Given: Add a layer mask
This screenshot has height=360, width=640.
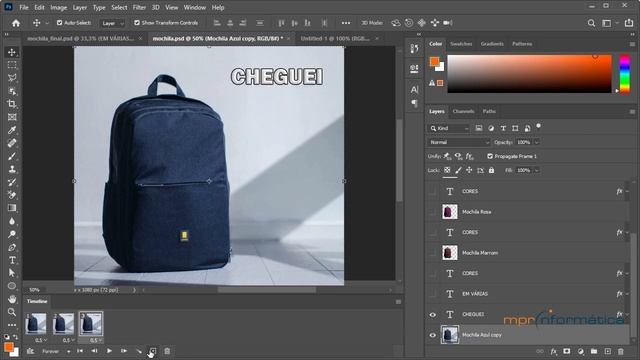Looking at the screenshot, I should tap(567, 351).
